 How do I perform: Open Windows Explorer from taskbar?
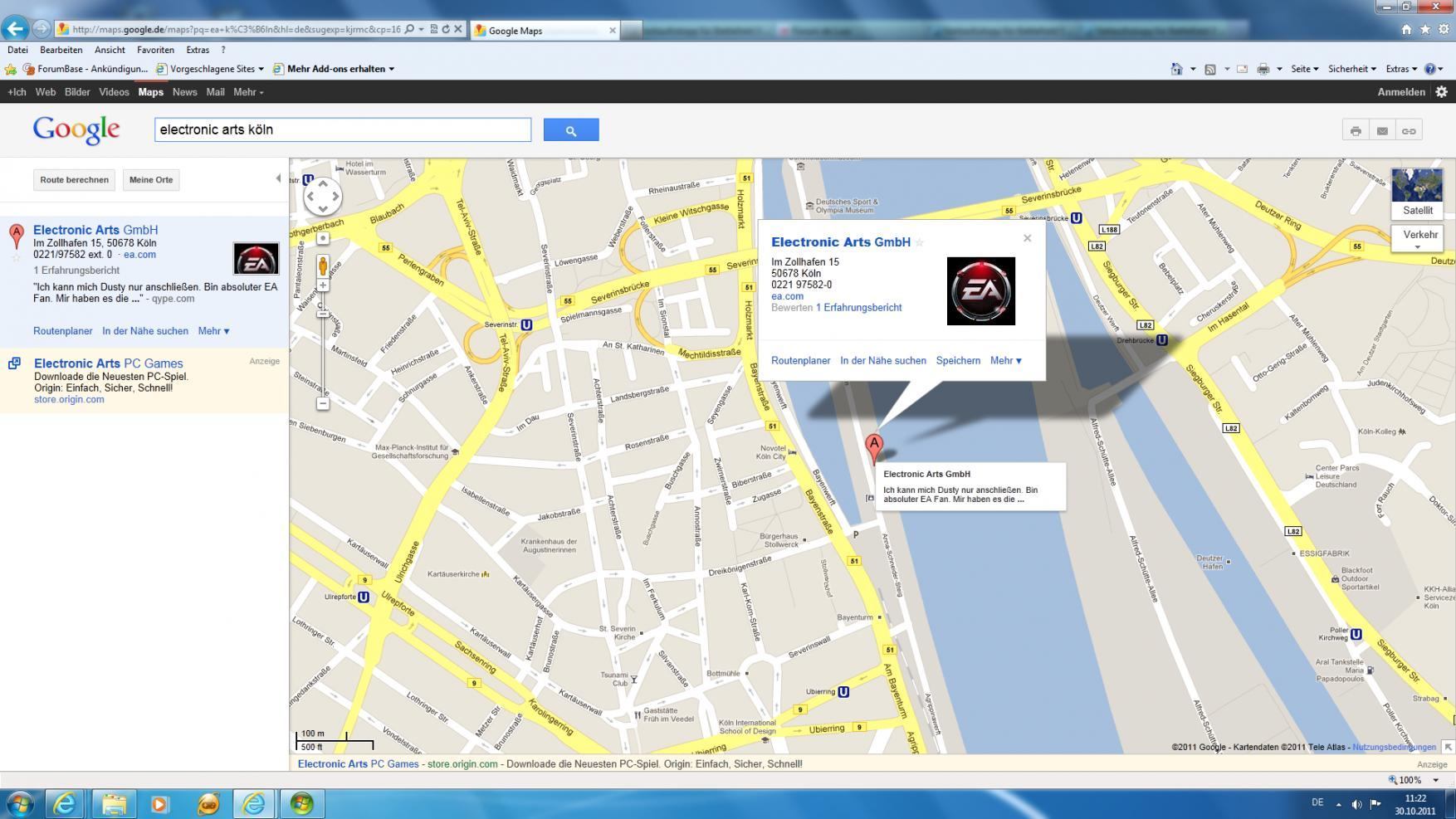pos(114,803)
